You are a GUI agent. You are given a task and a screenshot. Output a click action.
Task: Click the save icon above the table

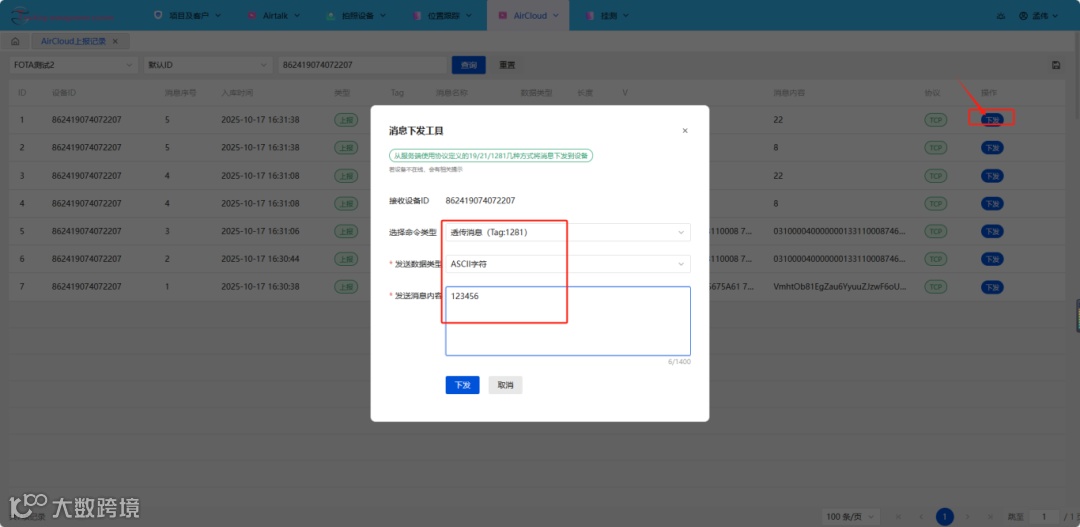1056,65
